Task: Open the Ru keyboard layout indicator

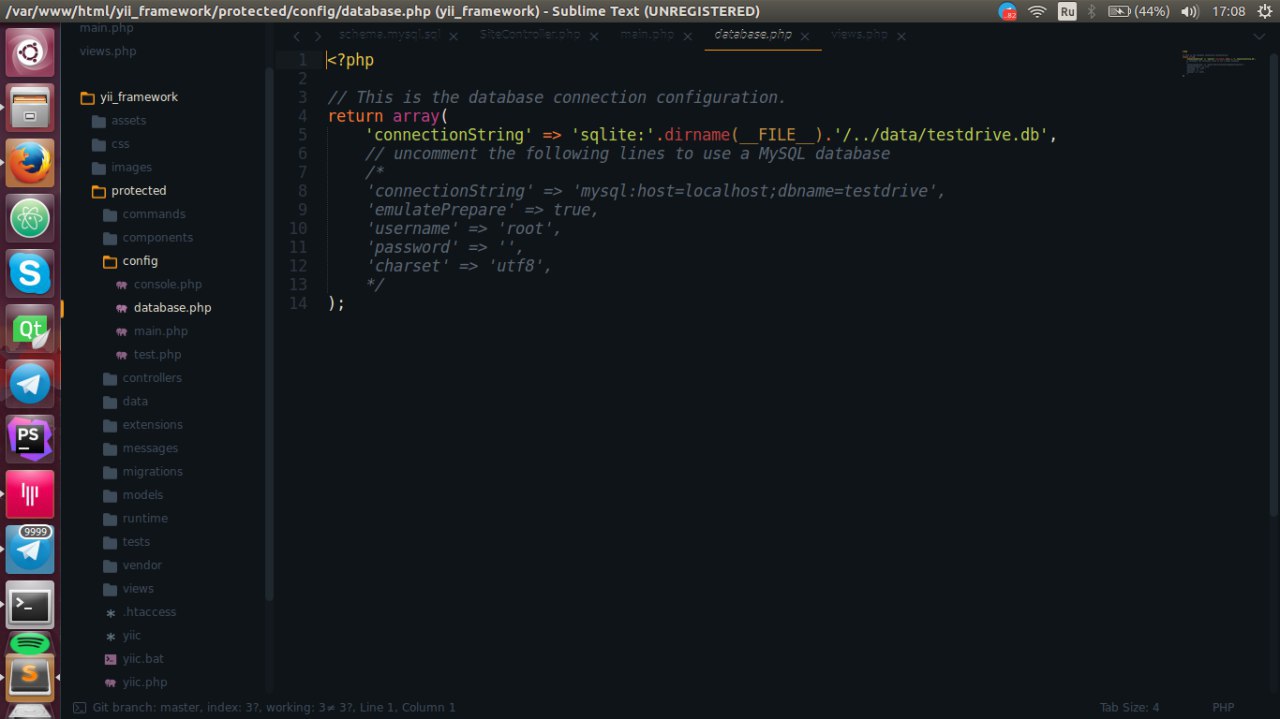Action: coord(1067,11)
